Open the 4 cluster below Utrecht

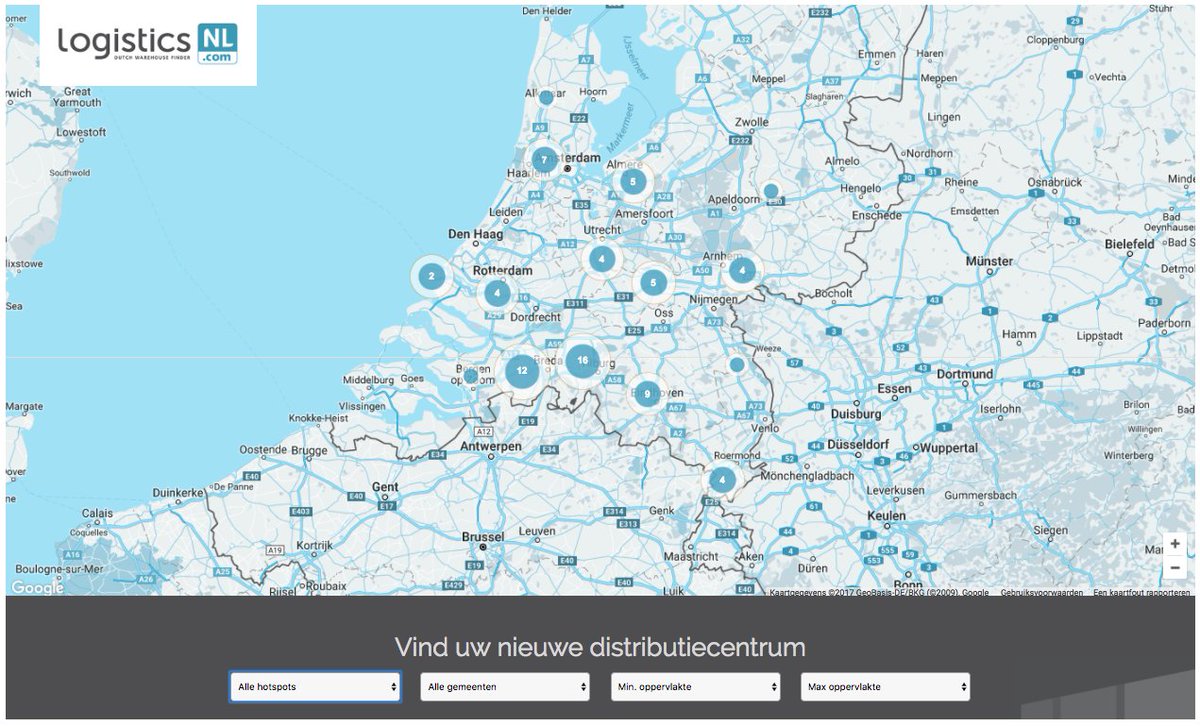[601, 258]
